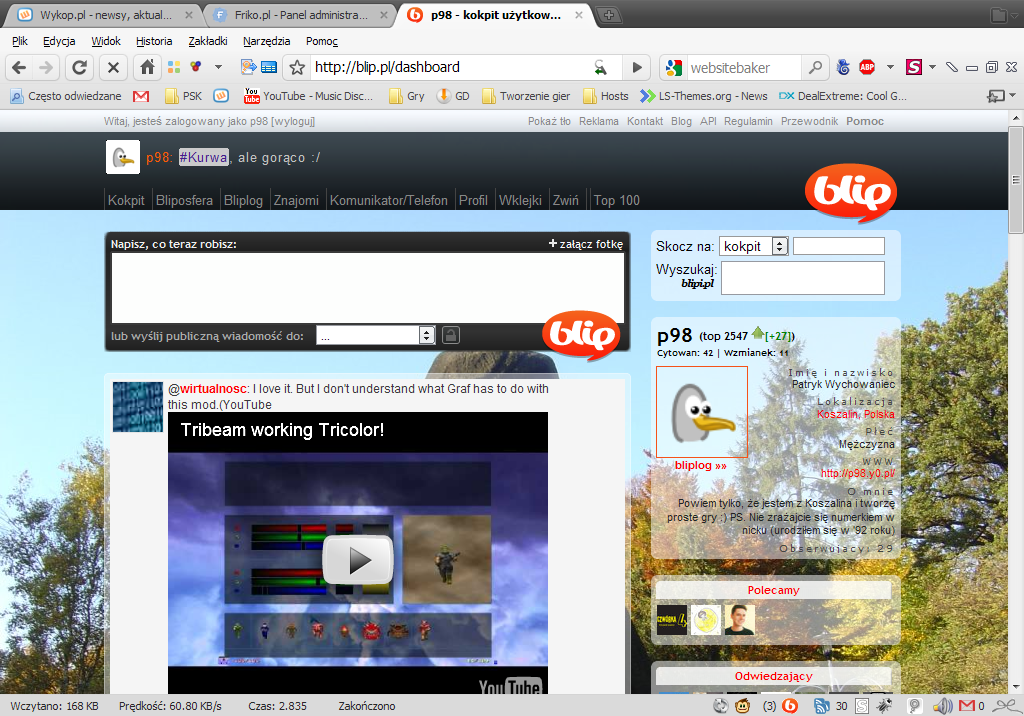1024x716 pixels.
Task: Switch to the Wykop.pl browser tab
Action: coord(100,15)
